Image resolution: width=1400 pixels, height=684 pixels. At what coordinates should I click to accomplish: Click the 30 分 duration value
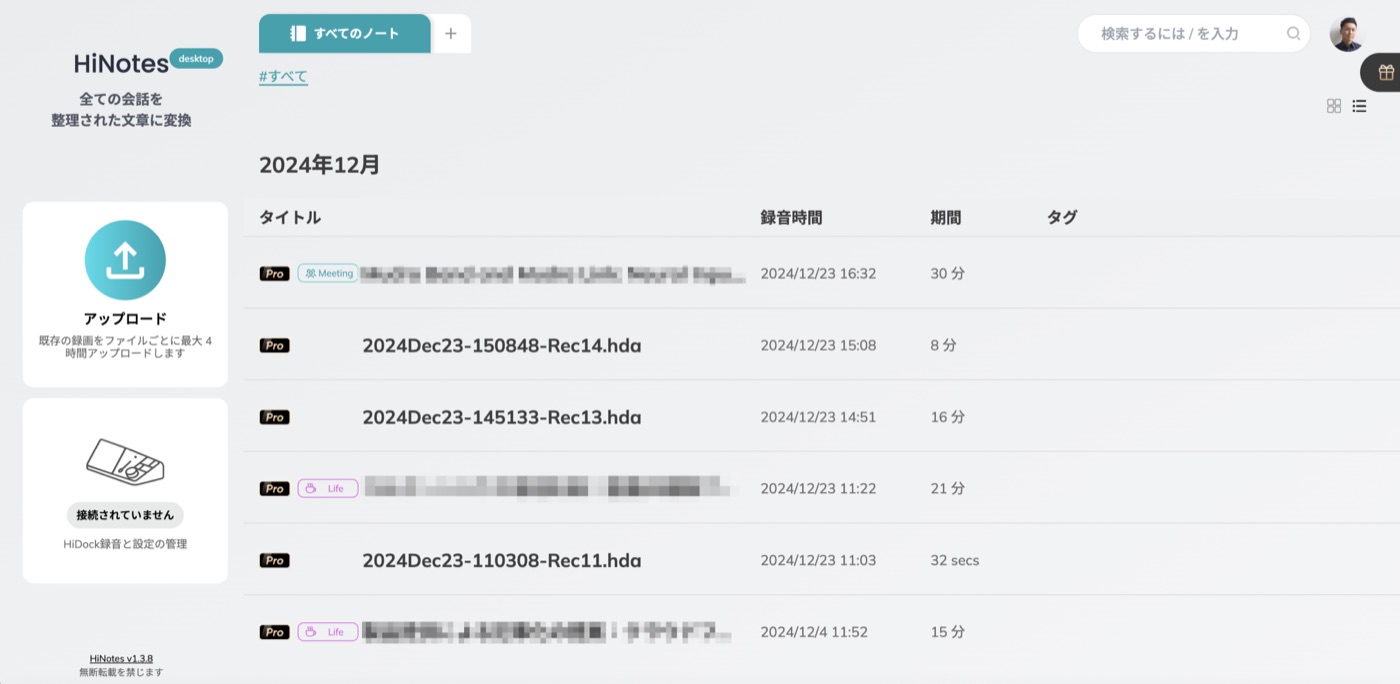click(947, 273)
